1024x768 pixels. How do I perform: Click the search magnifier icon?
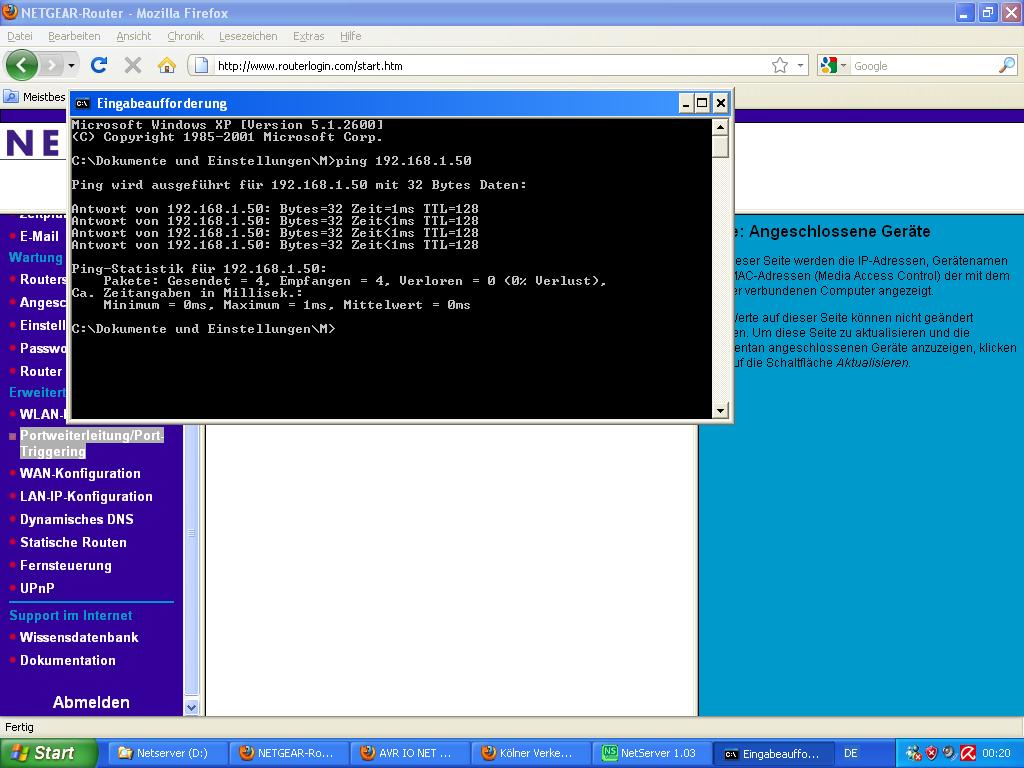pyautogui.click(x=1007, y=65)
